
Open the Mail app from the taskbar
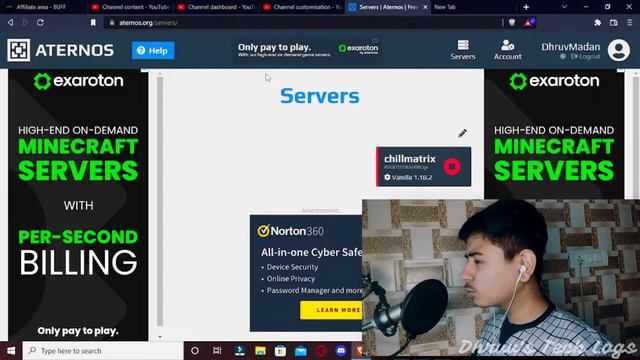301,351
